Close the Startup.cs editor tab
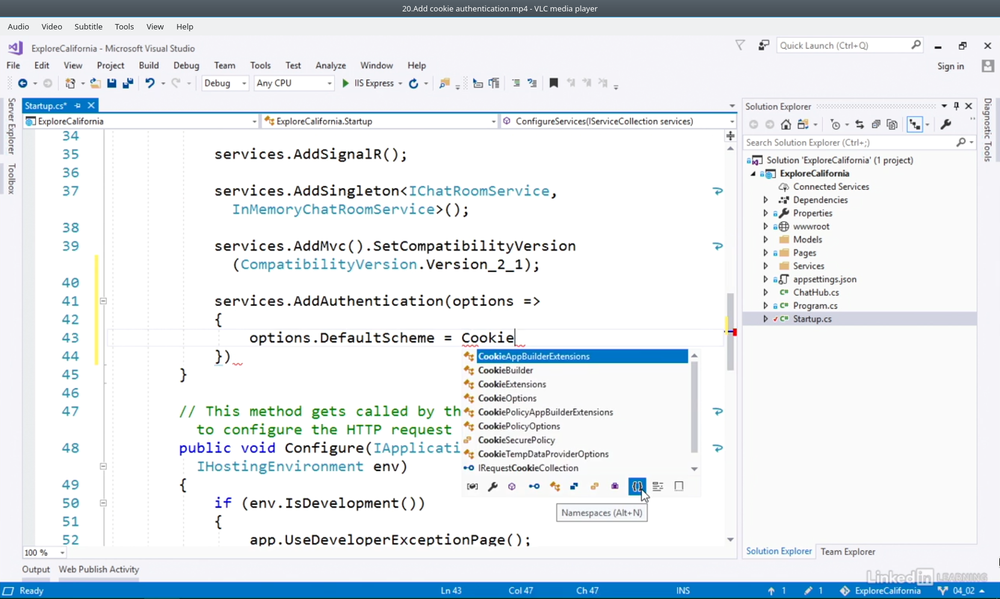This screenshot has height=599, width=1000. [x=91, y=105]
